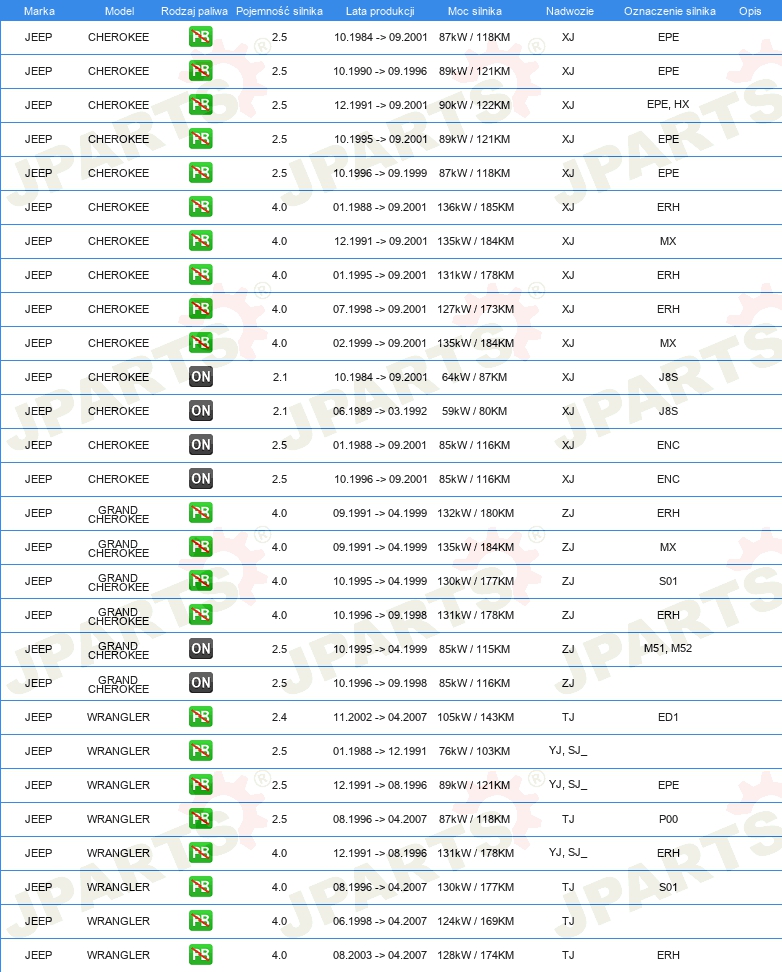Select power cell '132kW / 180KM'
This screenshot has height=972, width=782.
point(475,513)
